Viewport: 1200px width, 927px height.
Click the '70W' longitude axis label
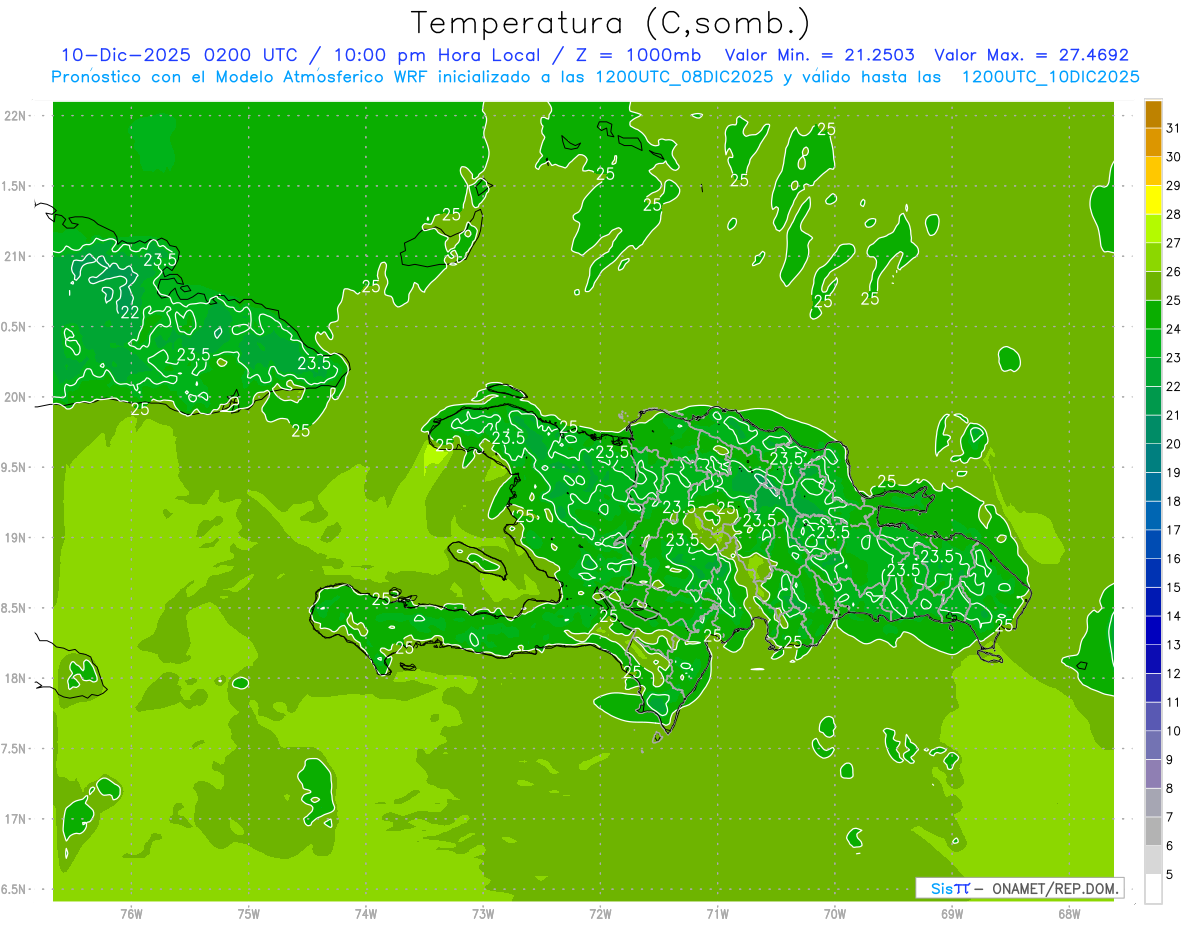(835, 914)
